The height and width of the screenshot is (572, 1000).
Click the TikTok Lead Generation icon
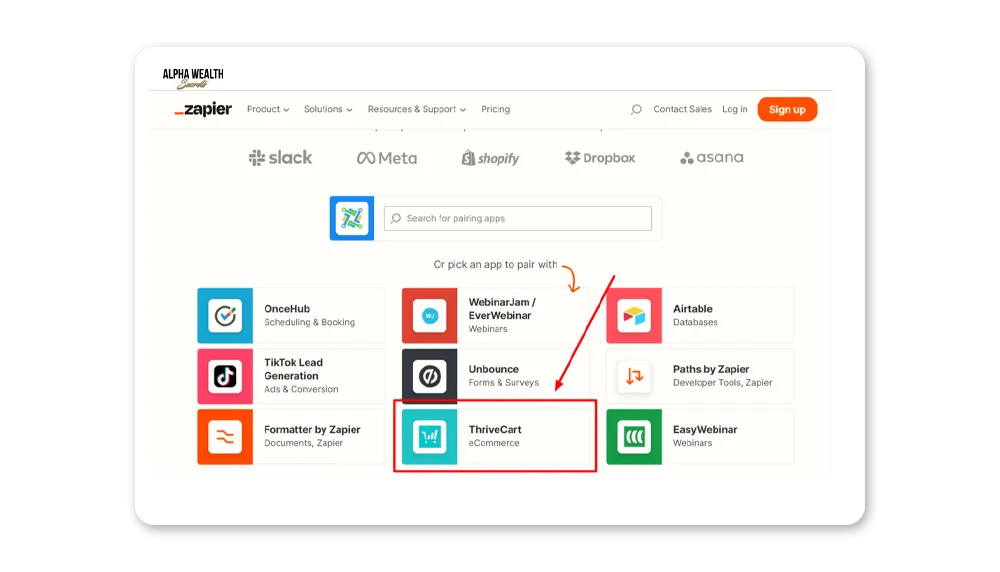[225, 376]
